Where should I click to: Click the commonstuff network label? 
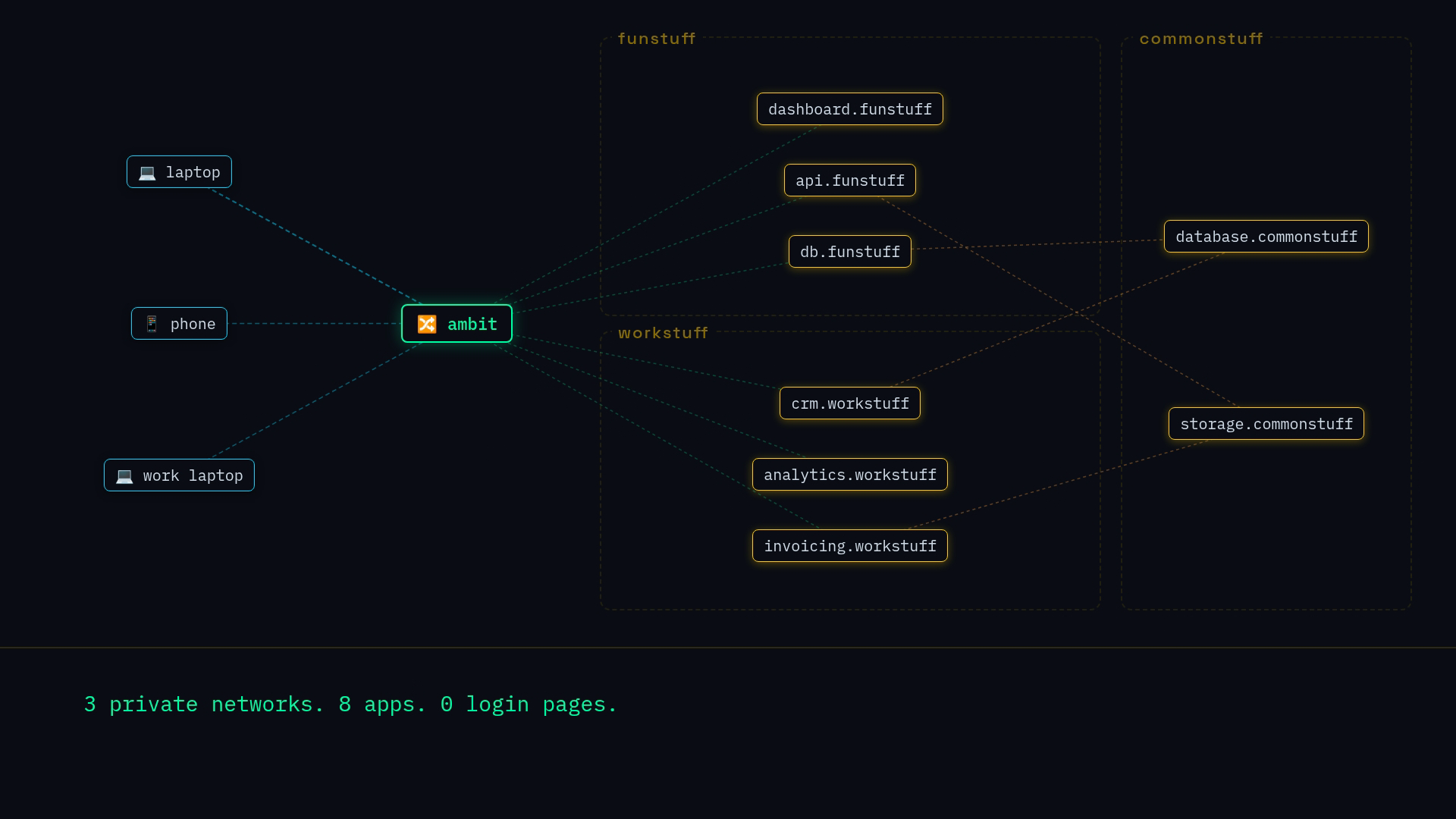click(x=1200, y=39)
